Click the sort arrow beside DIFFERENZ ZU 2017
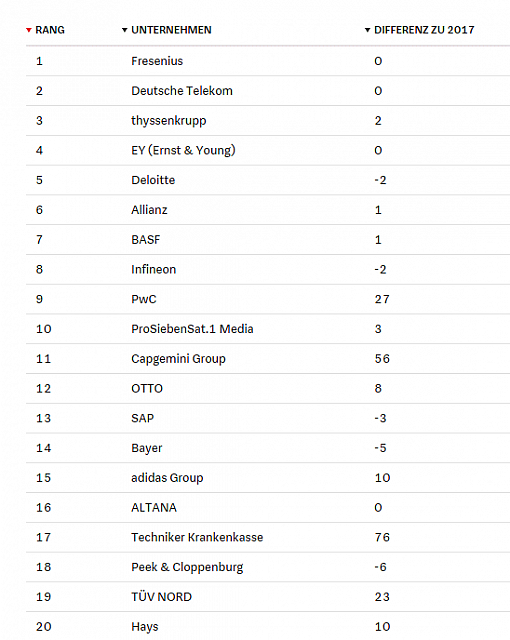The height and width of the screenshot is (640, 510). tap(367, 30)
